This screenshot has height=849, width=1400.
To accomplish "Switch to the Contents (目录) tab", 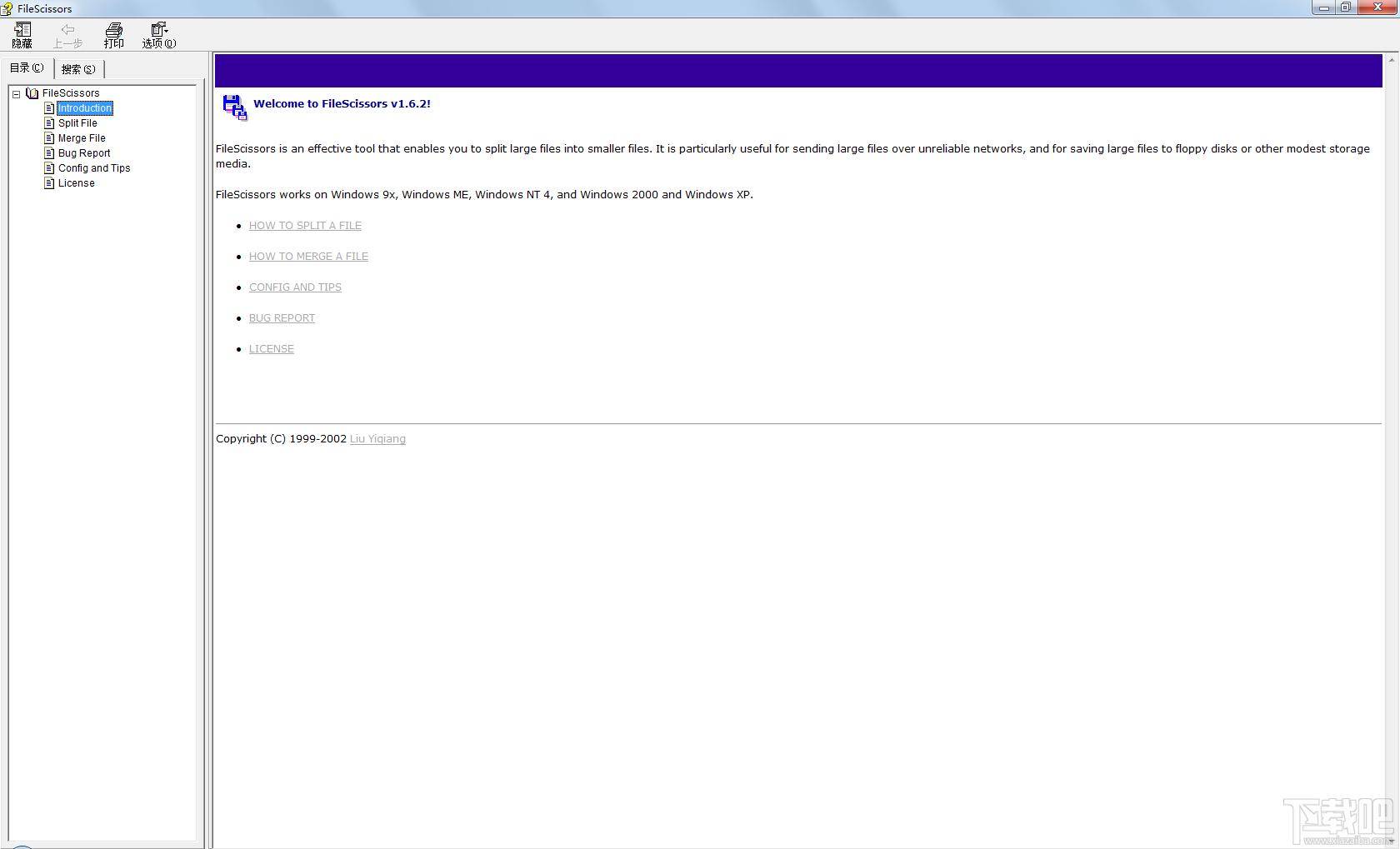I will click(x=27, y=68).
